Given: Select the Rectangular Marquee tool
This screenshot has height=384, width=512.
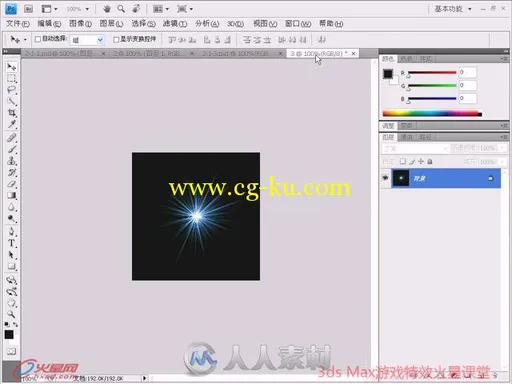Looking at the screenshot, I should pos(11,78).
